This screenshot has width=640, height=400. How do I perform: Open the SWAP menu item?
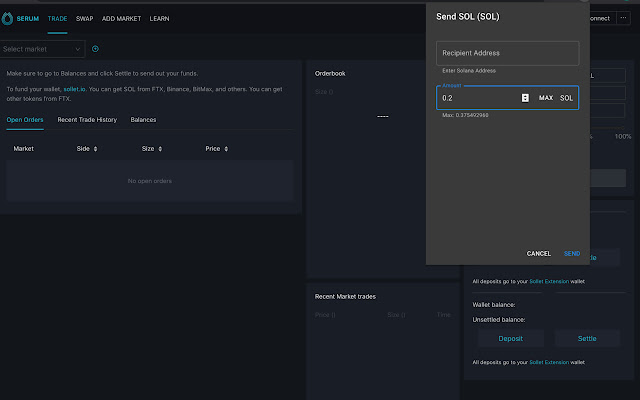(85, 18)
